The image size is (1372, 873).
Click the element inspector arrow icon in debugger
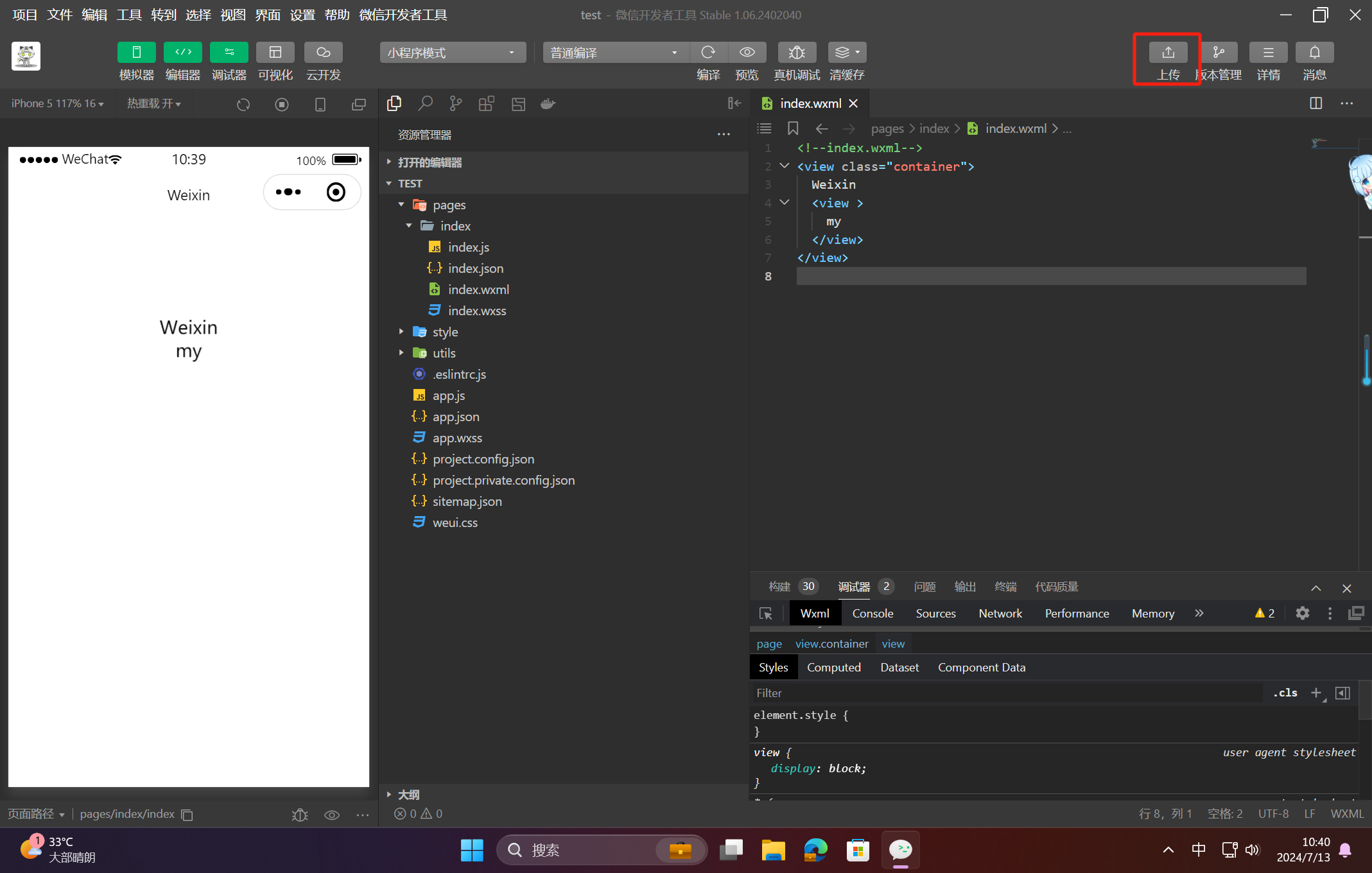pos(765,614)
